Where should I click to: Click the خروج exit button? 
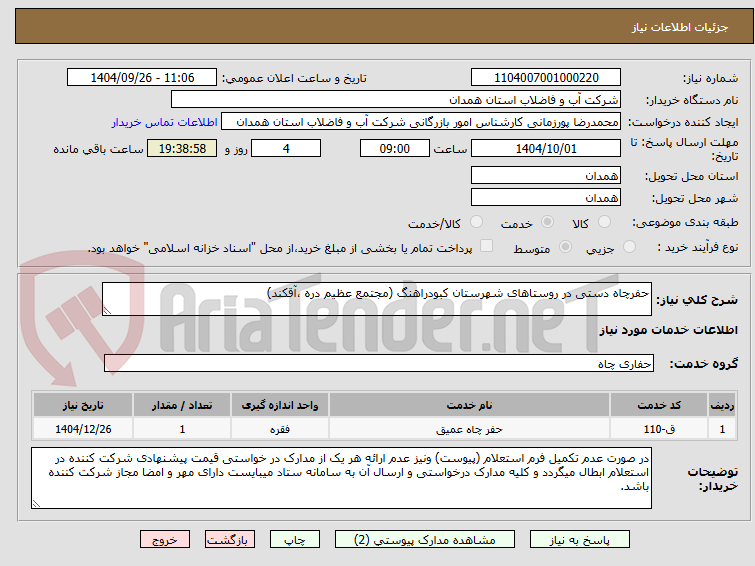click(x=165, y=540)
